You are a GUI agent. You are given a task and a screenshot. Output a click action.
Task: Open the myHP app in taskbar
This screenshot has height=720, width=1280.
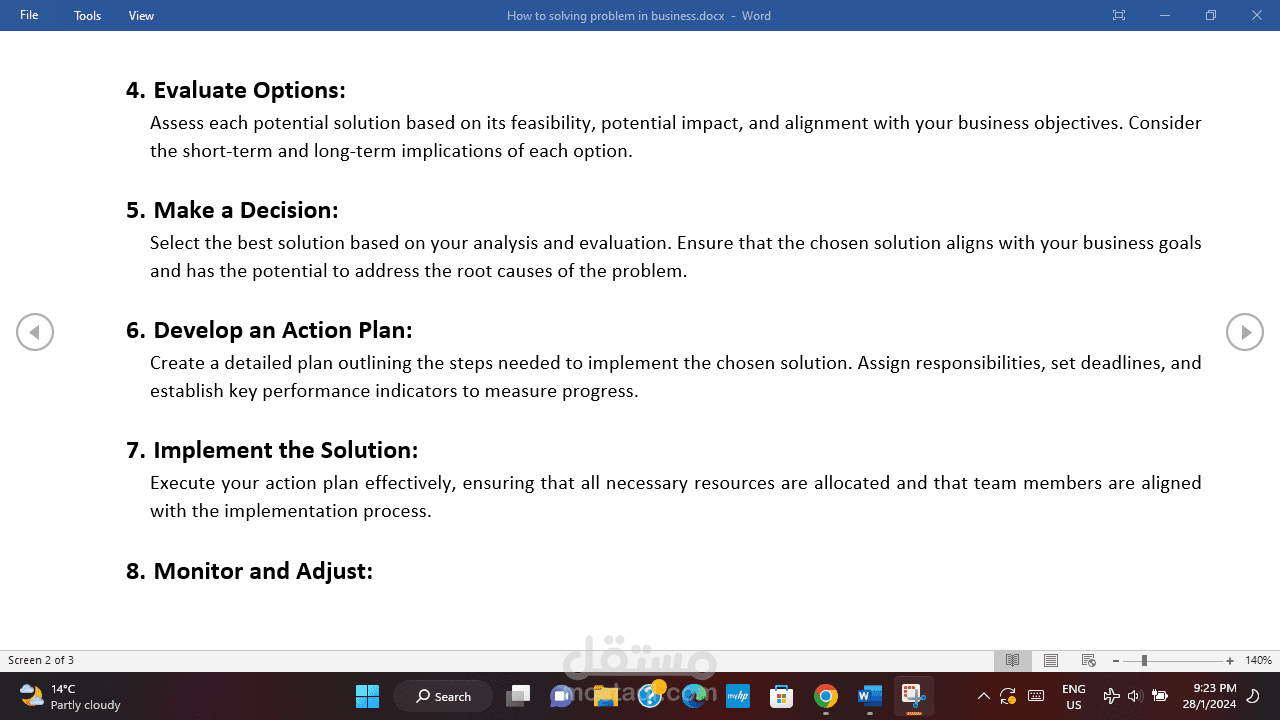coord(738,696)
